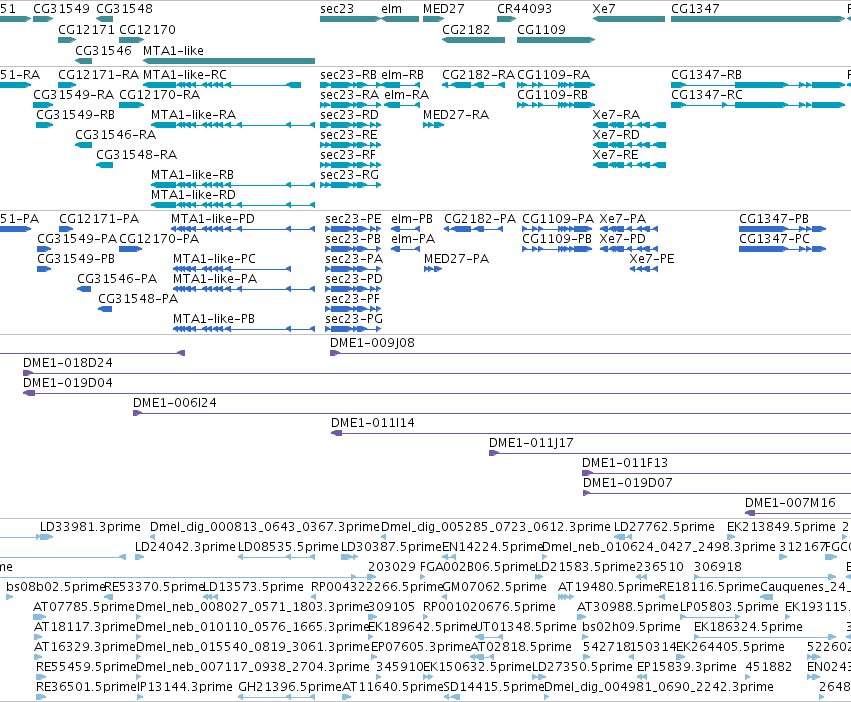Select transcript CG1347-RC

758,105
